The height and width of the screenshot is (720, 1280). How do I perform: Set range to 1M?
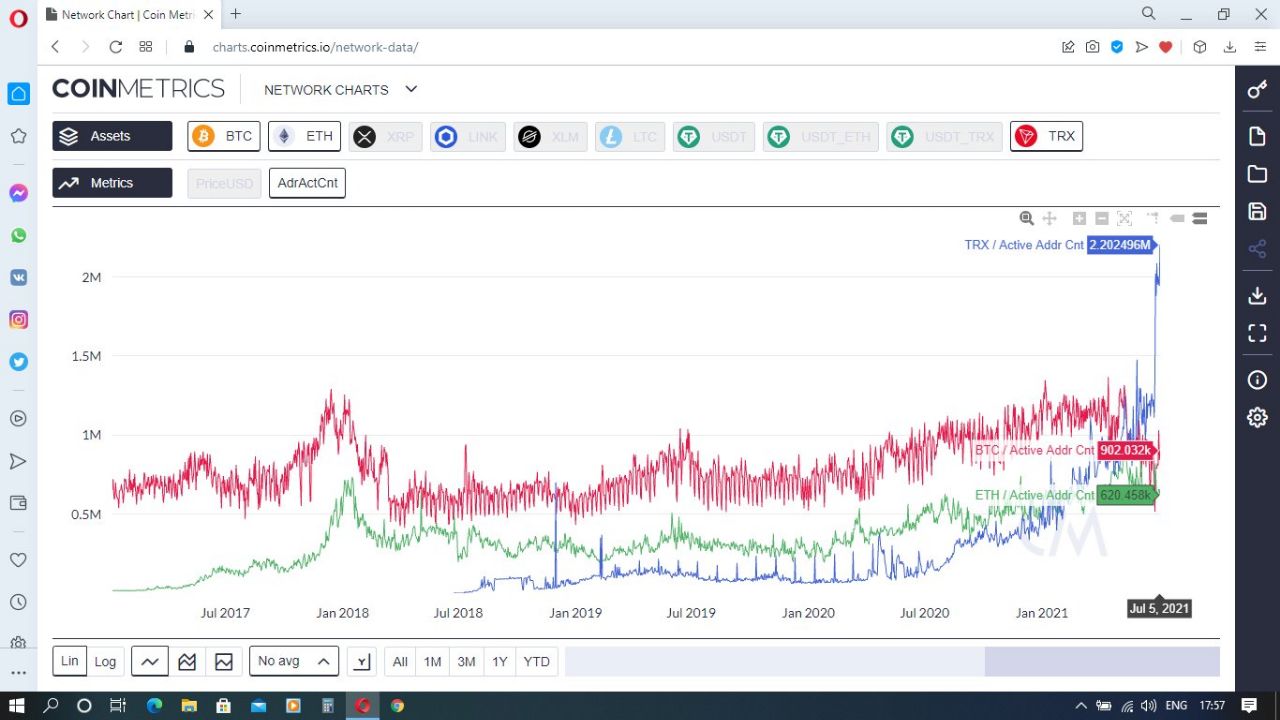coord(432,661)
